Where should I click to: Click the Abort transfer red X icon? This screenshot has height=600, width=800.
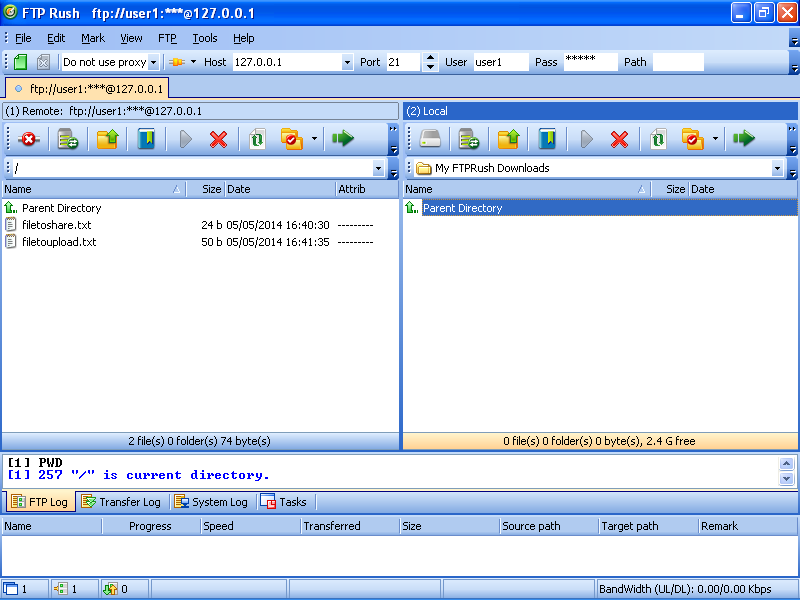(218, 140)
